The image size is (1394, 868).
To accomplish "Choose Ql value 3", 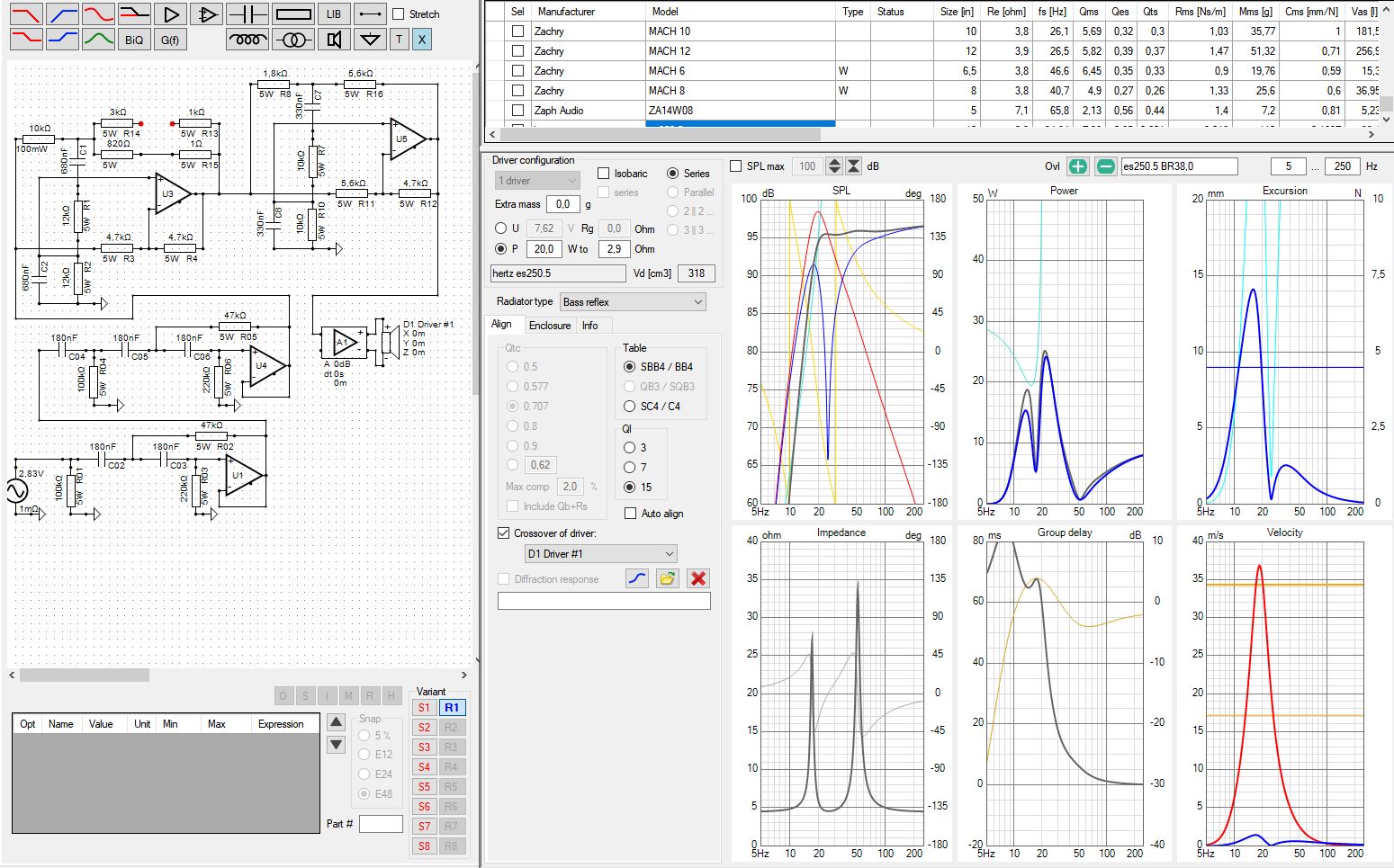I will point(630,448).
